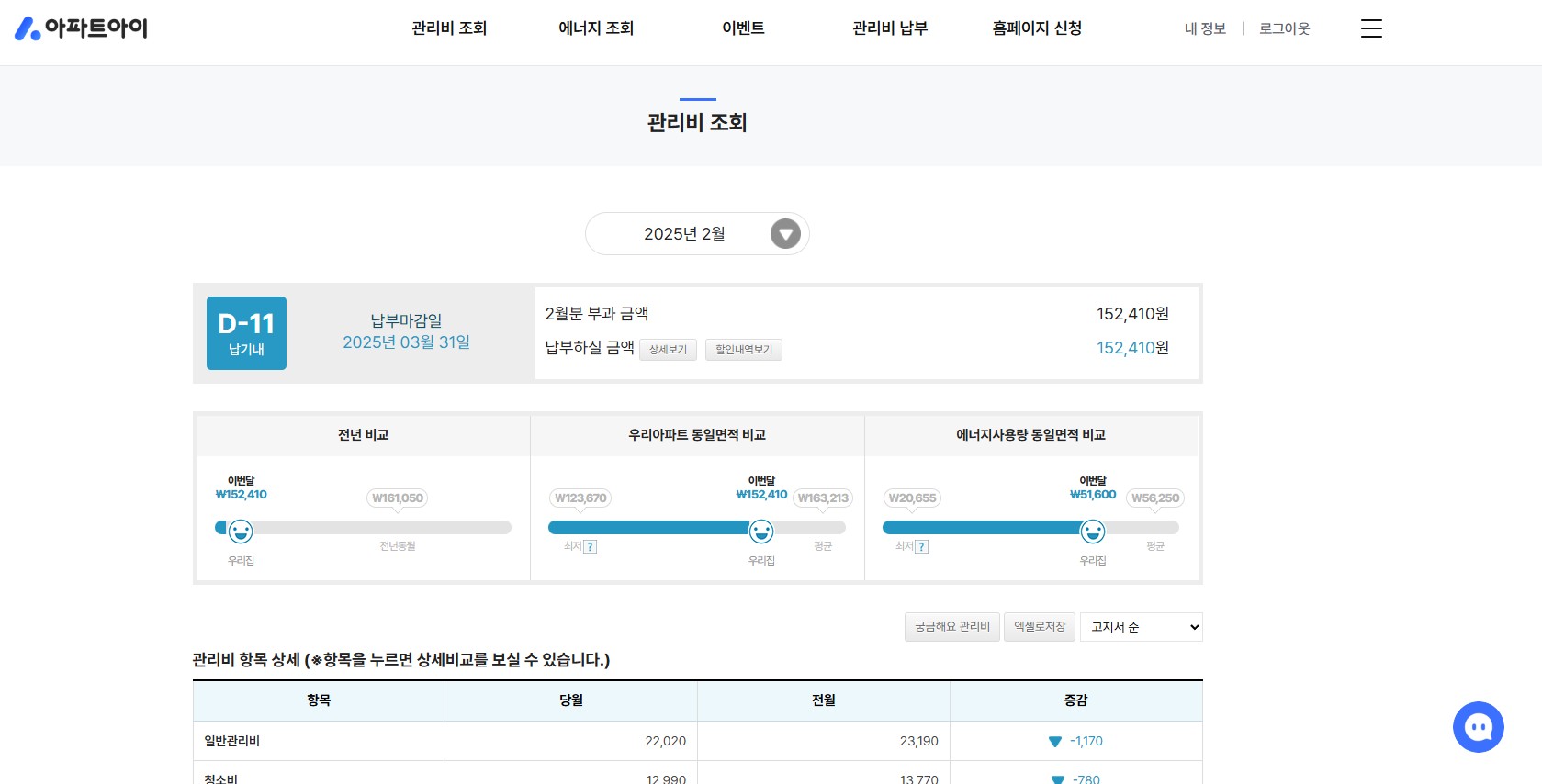Click the 최저 help question-mark in 우리아파트 동일면적 비교
Viewport: 1542px width, 784px height.
tap(591, 546)
